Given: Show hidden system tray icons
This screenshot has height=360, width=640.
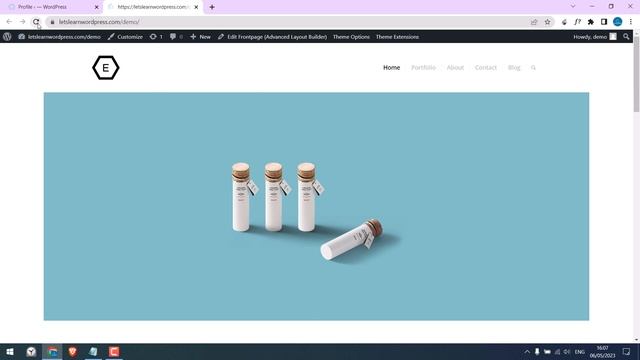Looking at the screenshot, I should (527, 352).
